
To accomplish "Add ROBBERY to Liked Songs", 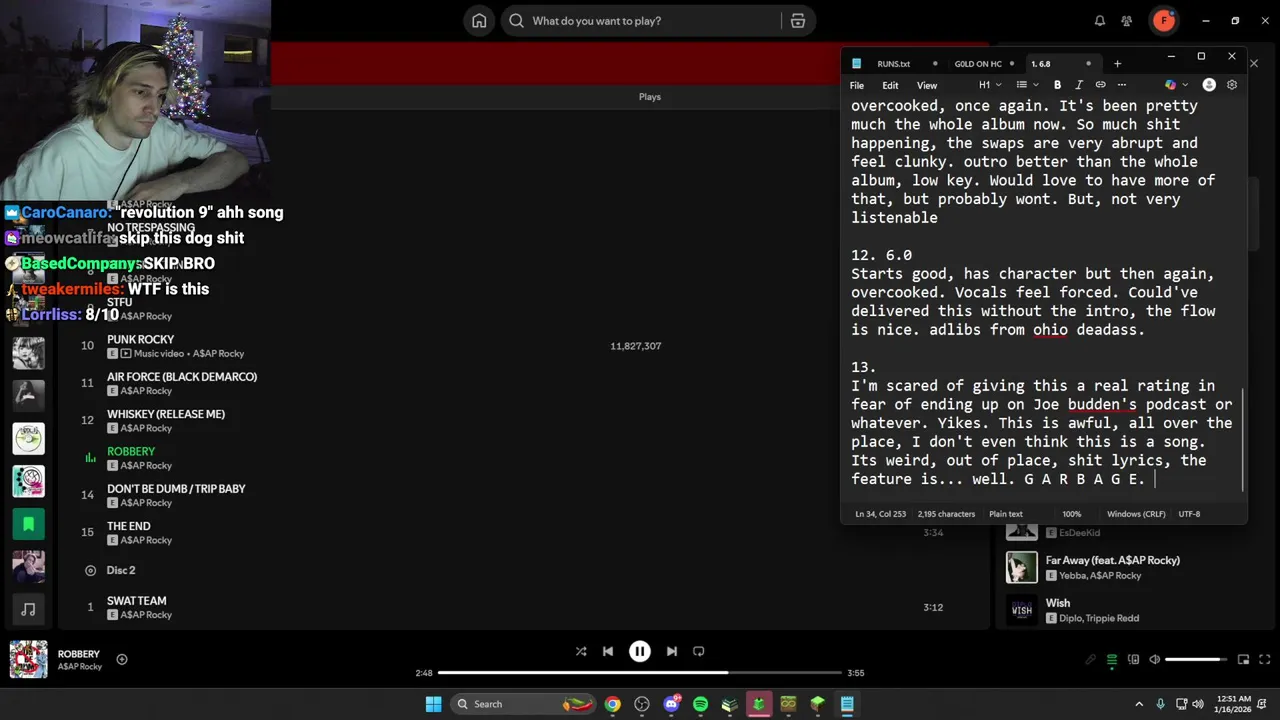I will [x=122, y=659].
